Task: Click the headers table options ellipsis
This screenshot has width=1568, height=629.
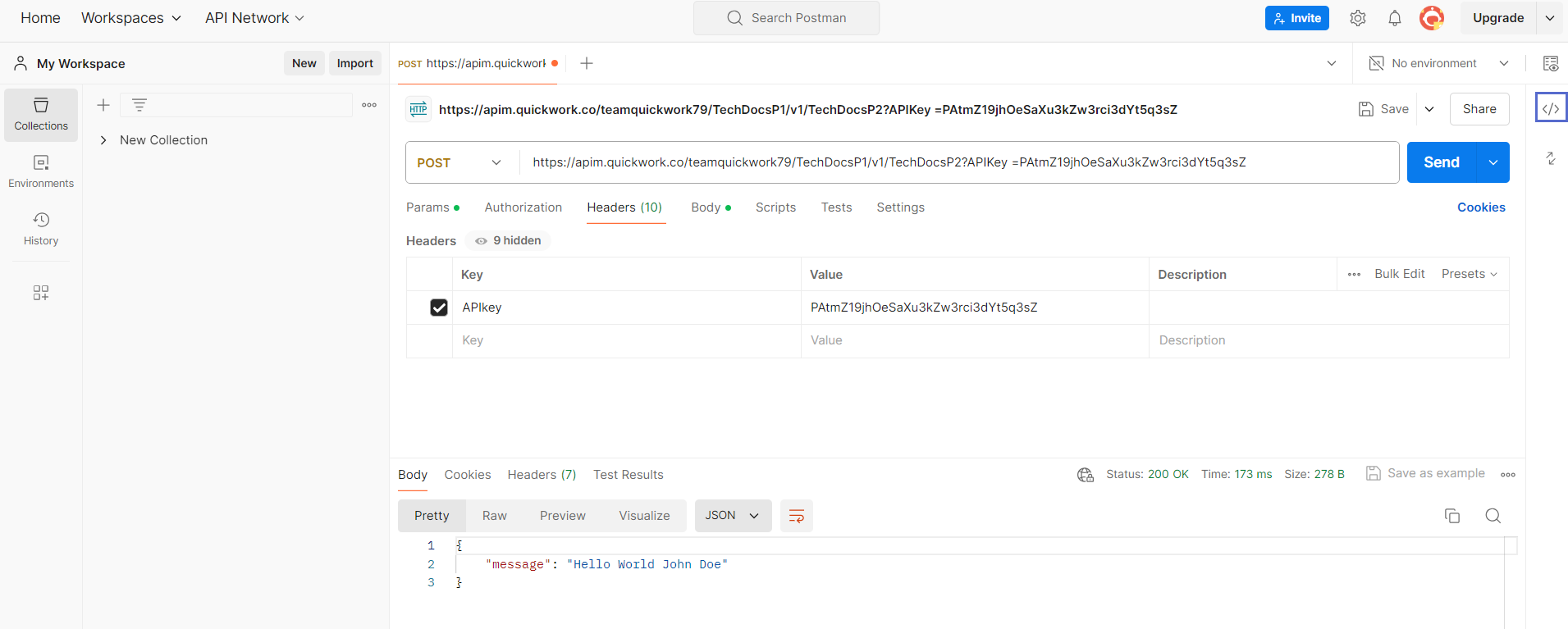Action: tap(1354, 274)
